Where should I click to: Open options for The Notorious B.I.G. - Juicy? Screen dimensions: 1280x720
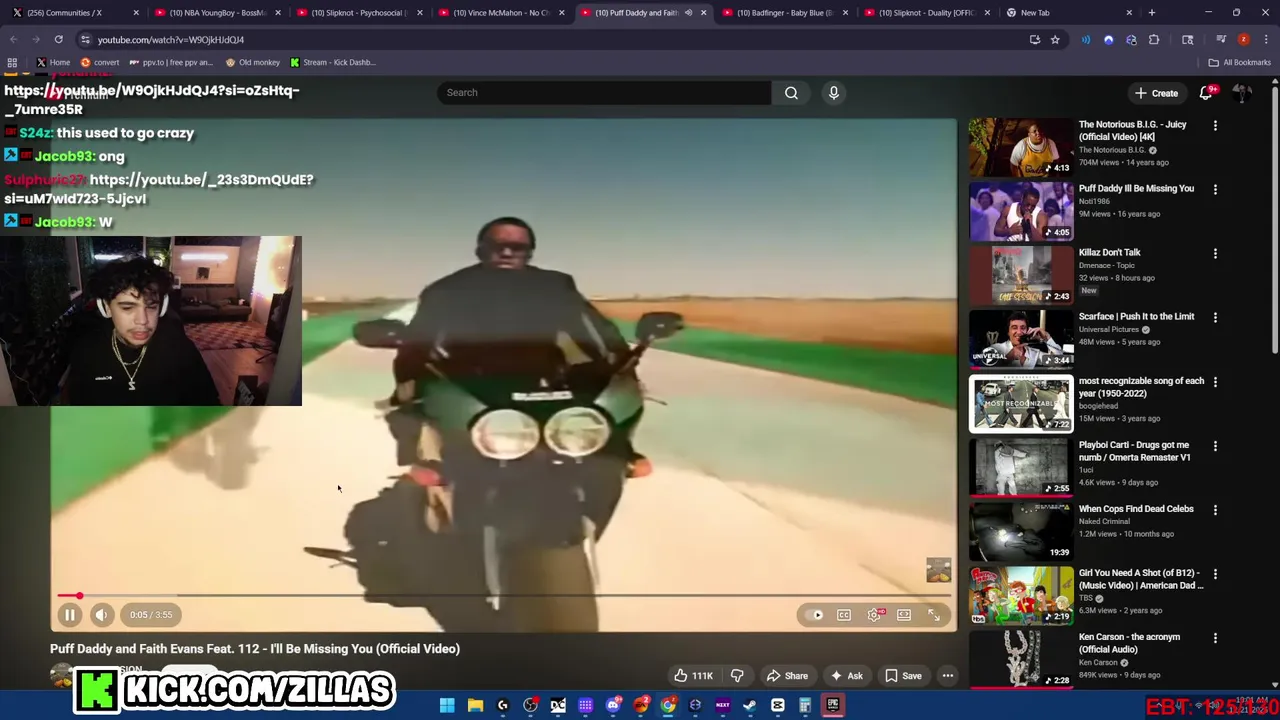(x=1215, y=126)
